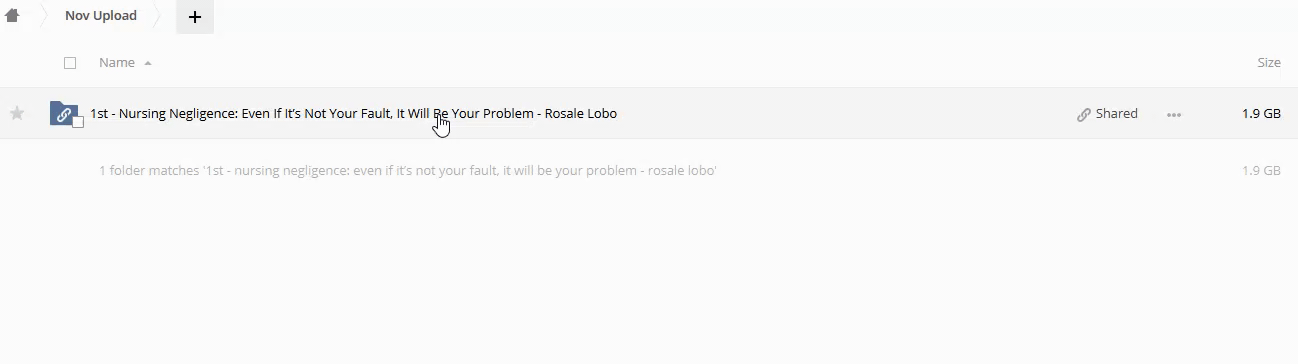Sort files by Size column
This screenshot has height=364, width=1298.
[x=1268, y=62]
